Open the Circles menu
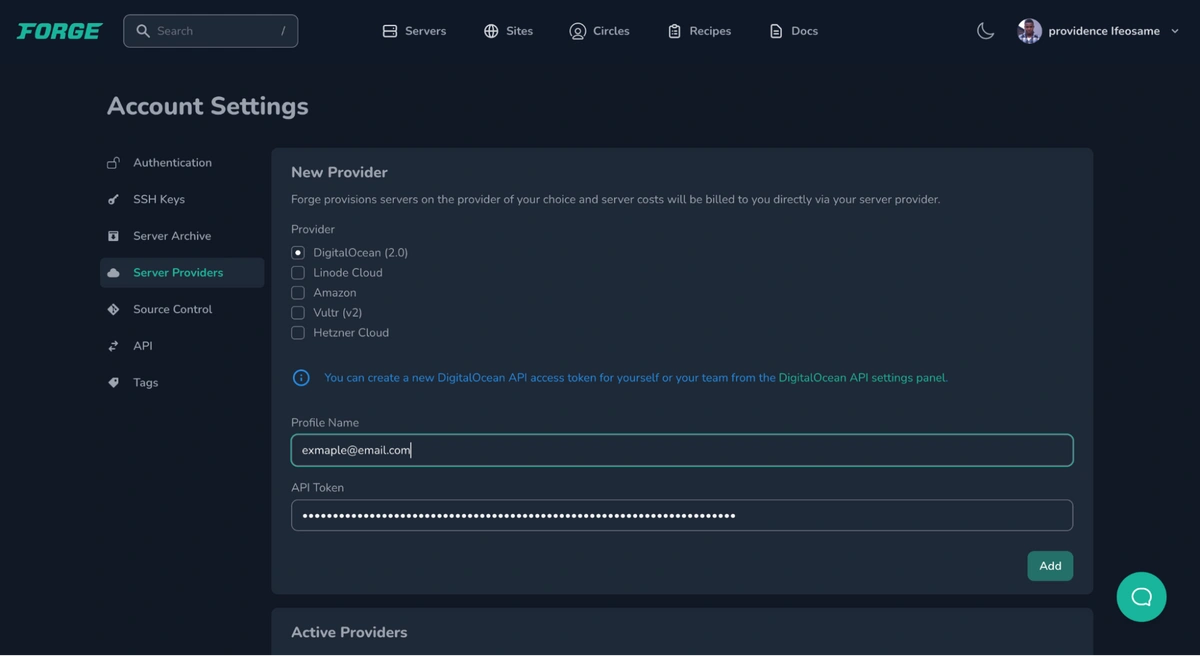This screenshot has width=1200, height=656. (599, 31)
